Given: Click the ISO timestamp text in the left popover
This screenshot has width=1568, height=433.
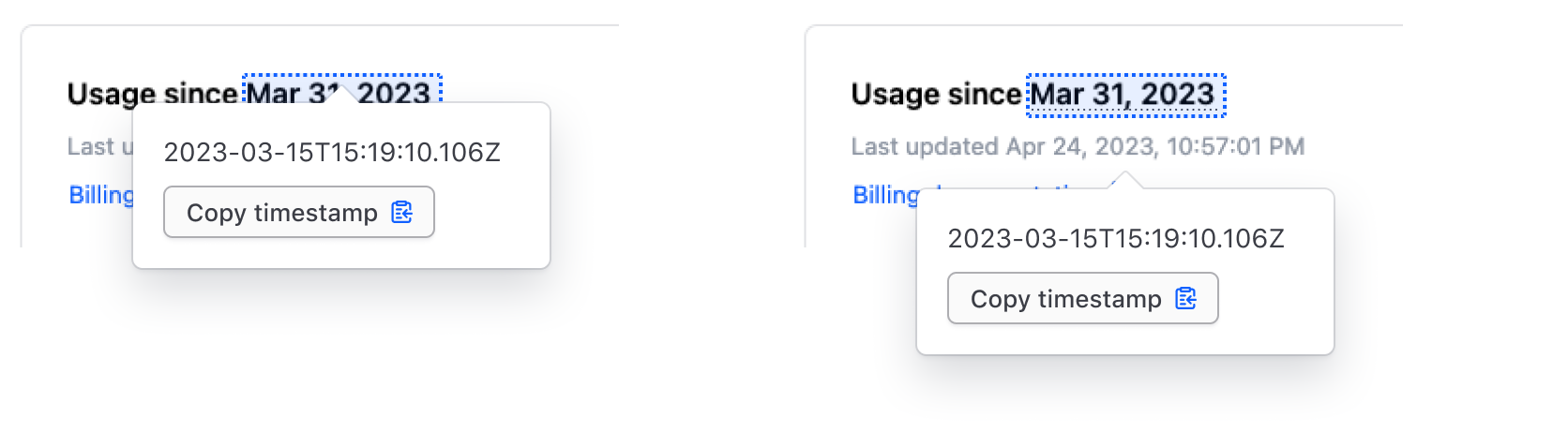Looking at the screenshot, I should (332, 153).
